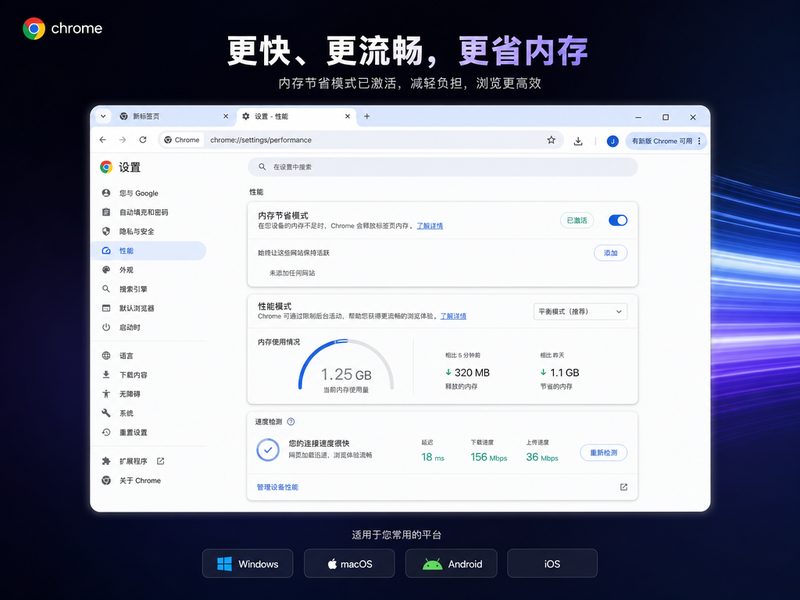Click the Chrome logo beside 设置 heading
The image size is (800, 600).
(106, 167)
